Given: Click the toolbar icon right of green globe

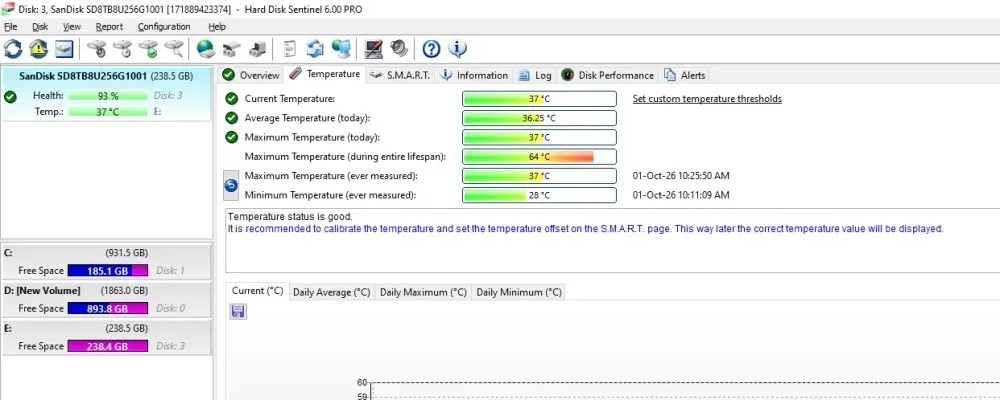Looking at the screenshot, I should pos(231,48).
